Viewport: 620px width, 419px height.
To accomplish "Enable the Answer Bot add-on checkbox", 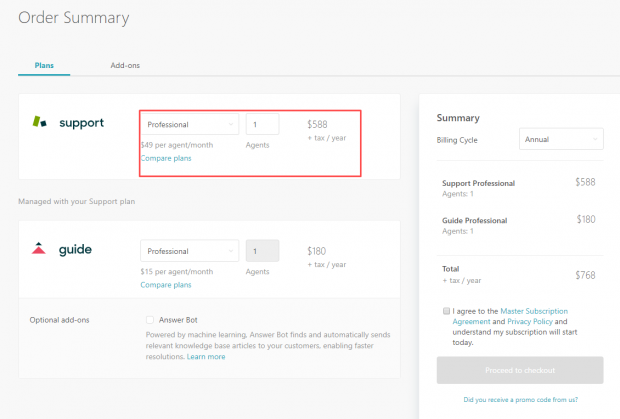I will [149, 319].
